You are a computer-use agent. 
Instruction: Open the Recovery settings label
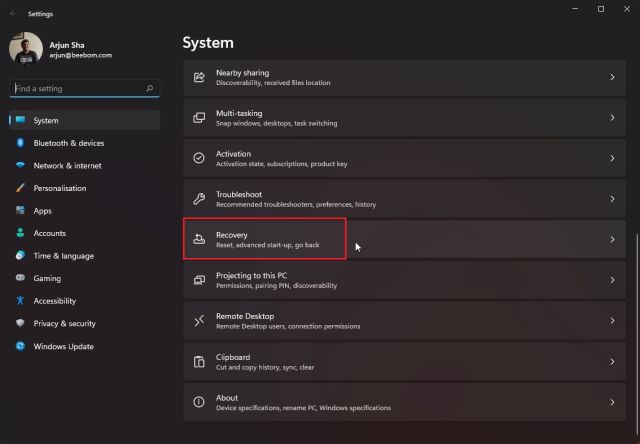click(231, 235)
